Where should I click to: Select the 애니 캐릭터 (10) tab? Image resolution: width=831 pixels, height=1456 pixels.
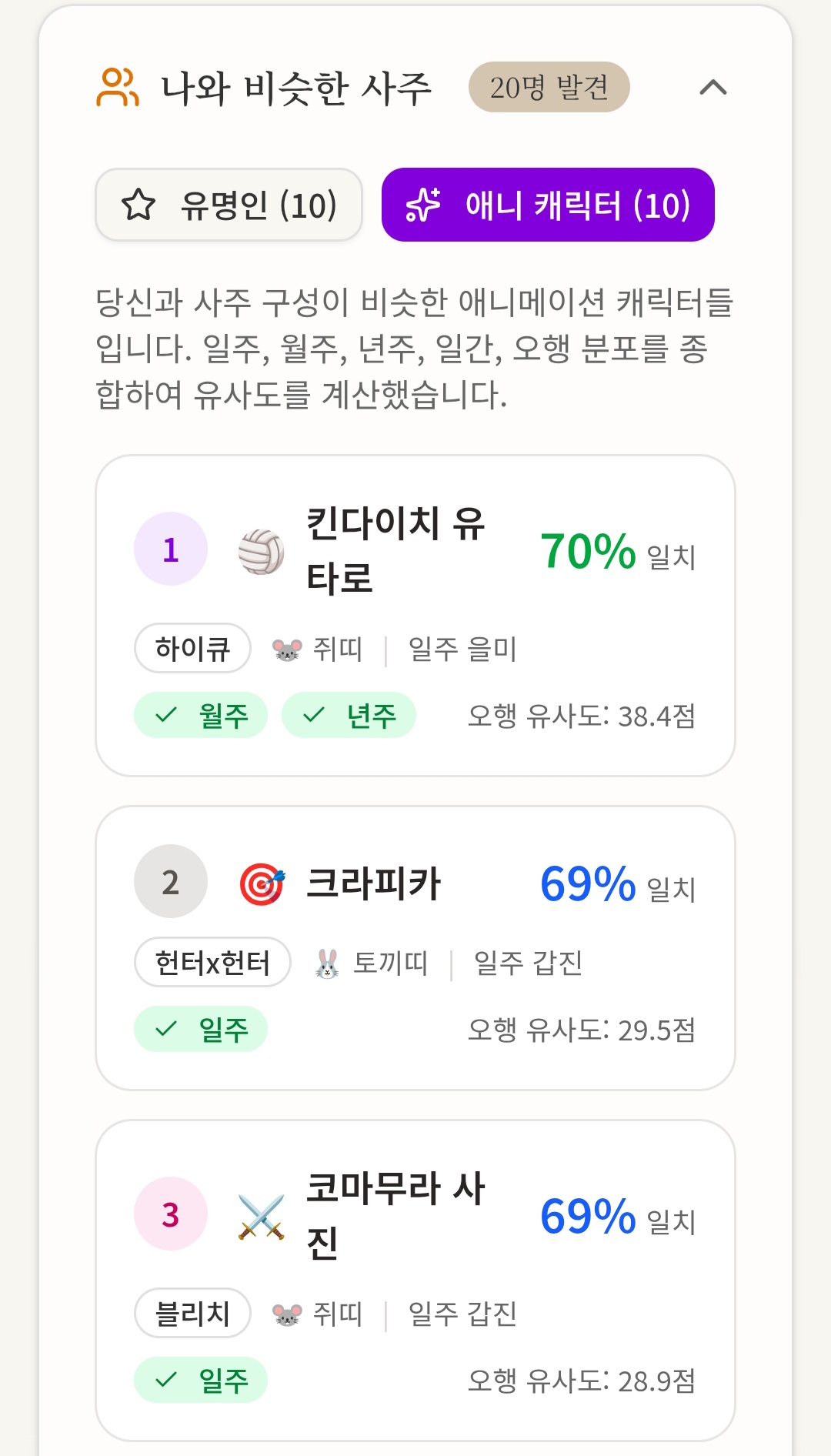pos(548,205)
